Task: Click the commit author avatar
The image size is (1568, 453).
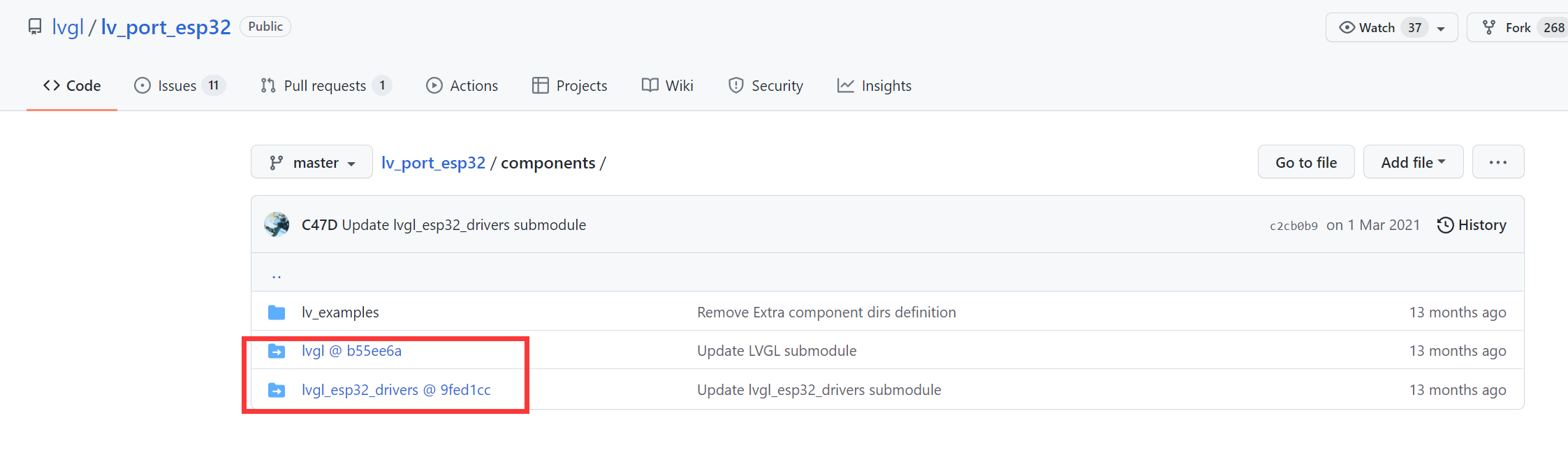Action: [x=277, y=225]
